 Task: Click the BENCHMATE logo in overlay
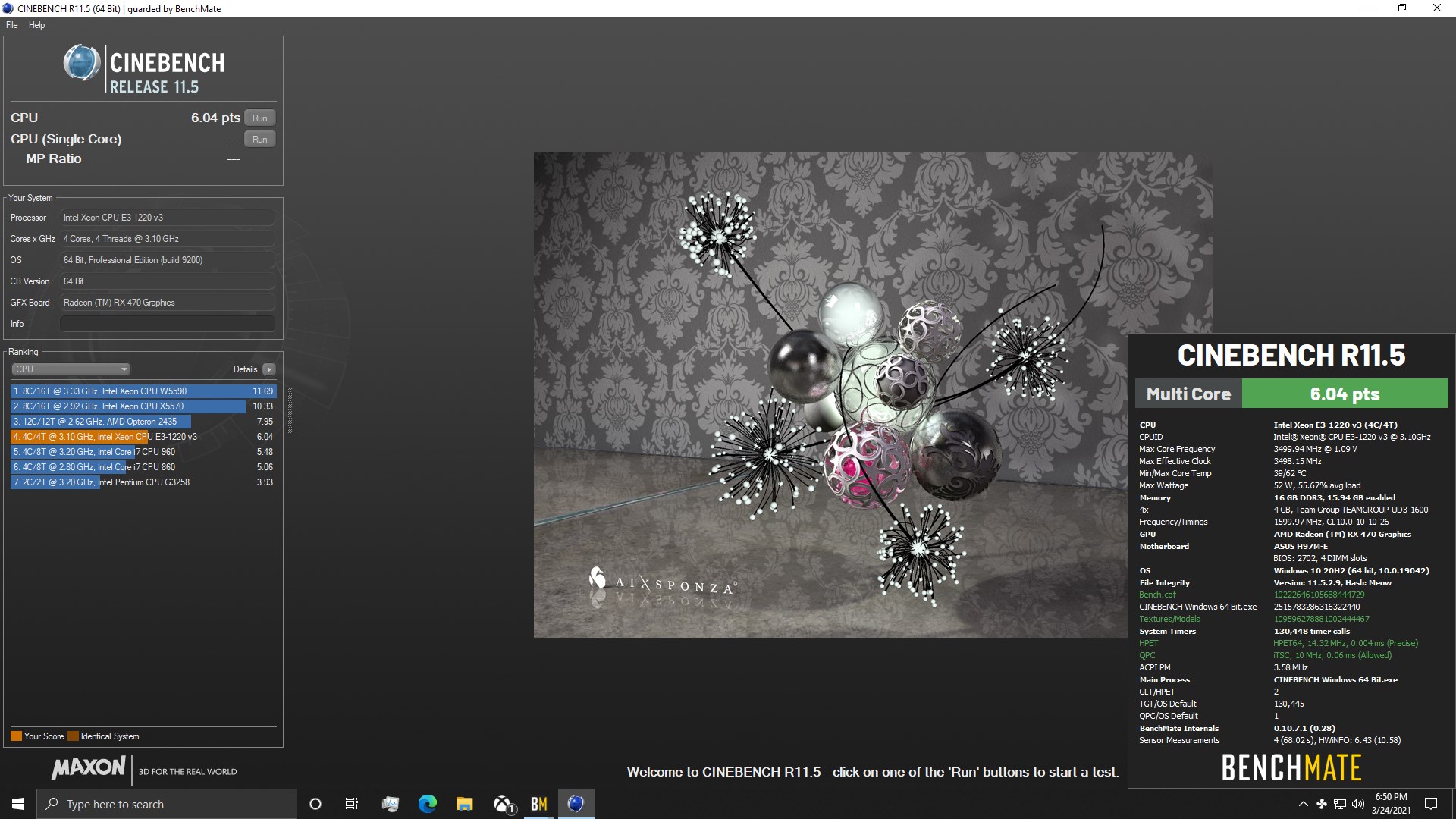tap(1291, 767)
